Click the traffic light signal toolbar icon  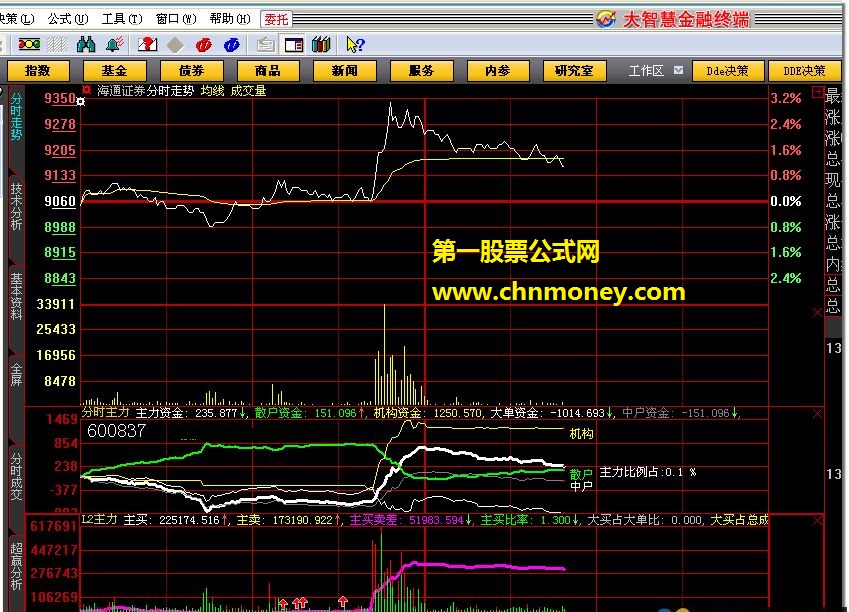[29, 44]
